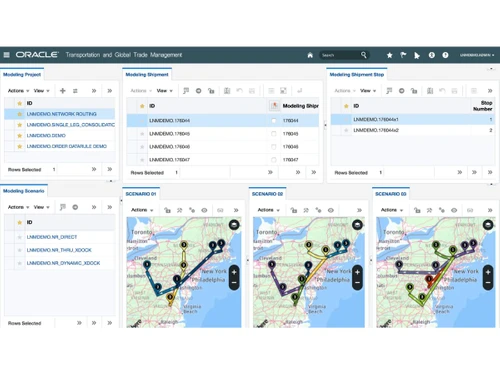
Task: Select the Modeling Shipment Stop tab
Action: click(357, 75)
